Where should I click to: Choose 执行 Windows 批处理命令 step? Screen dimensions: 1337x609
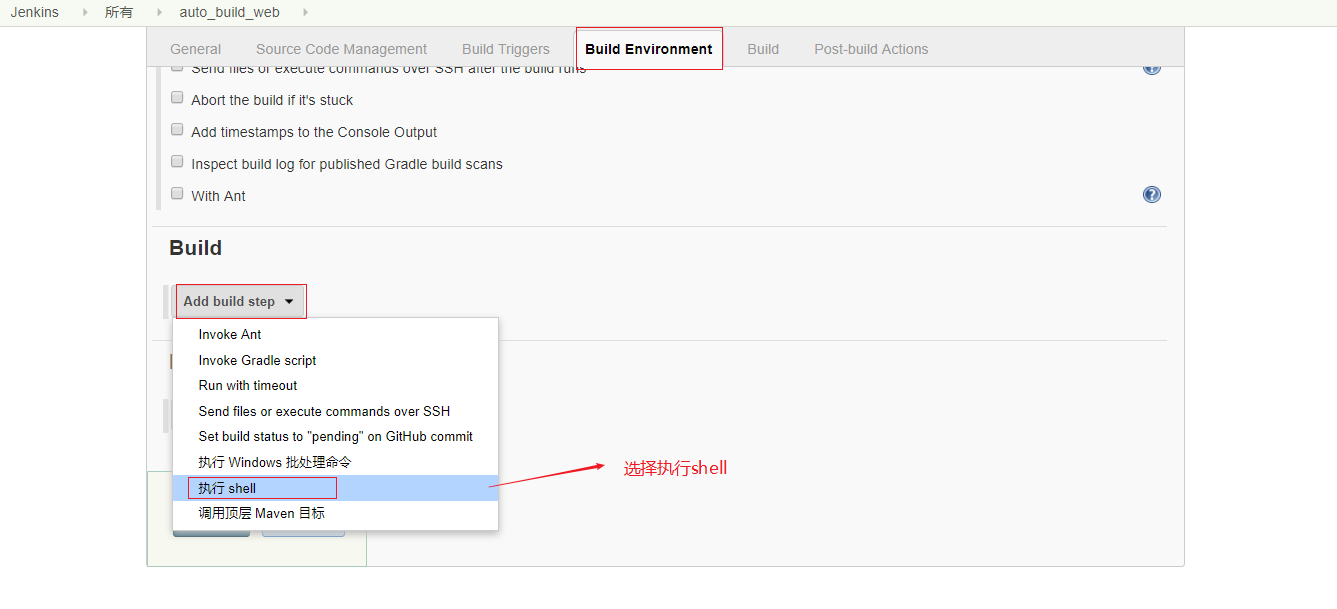335,462
